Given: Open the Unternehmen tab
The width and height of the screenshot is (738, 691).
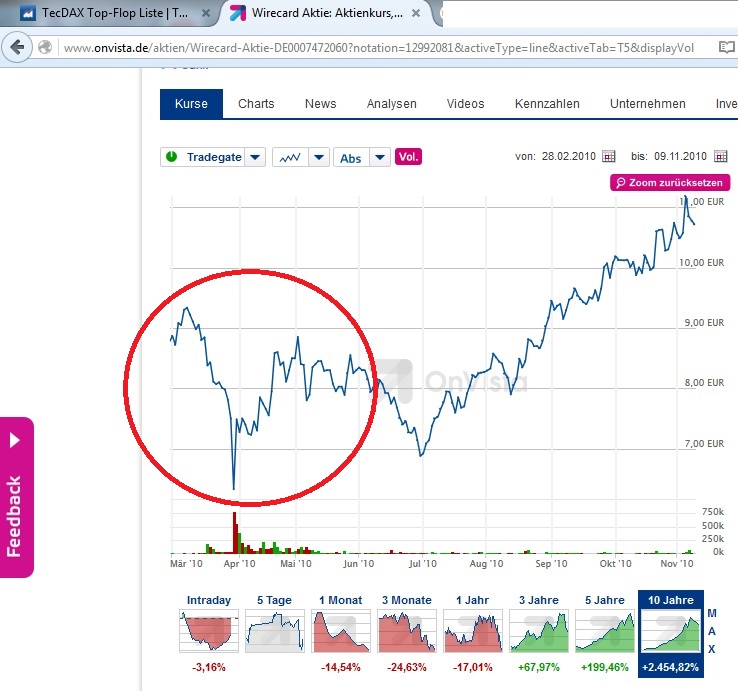Looking at the screenshot, I should coord(648,104).
